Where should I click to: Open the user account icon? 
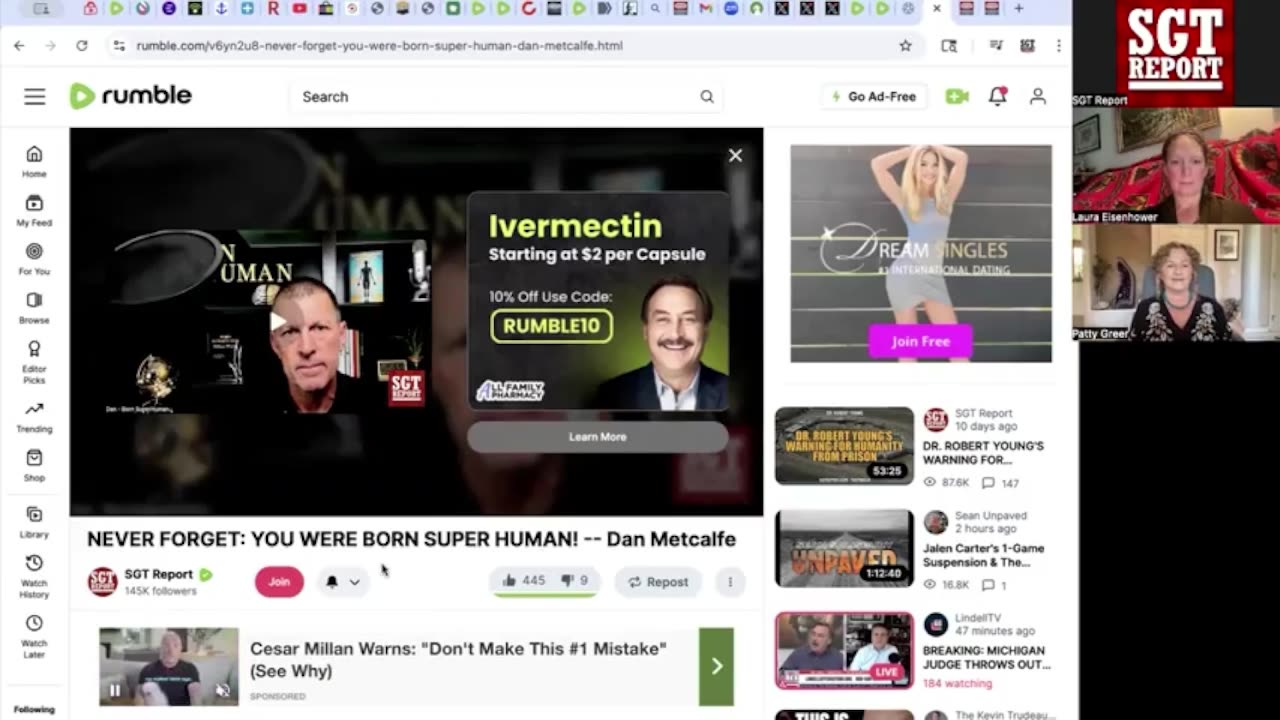1038,96
